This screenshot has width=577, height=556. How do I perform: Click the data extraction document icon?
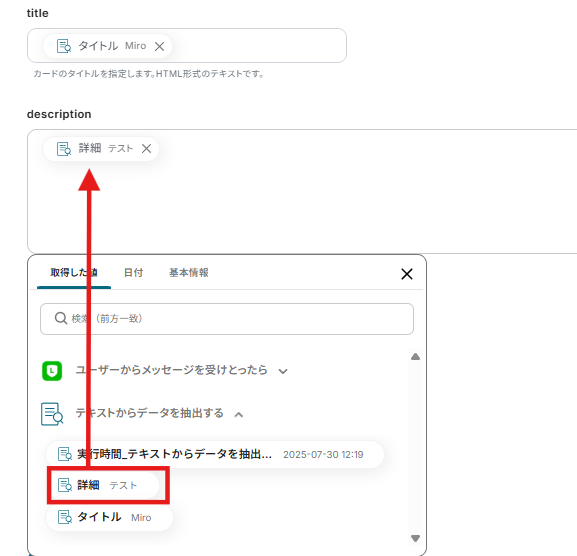click(52, 414)
